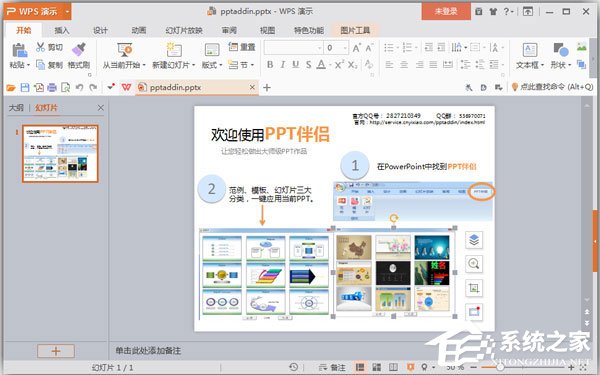Switch to the 大纲 (Outline) pane tab

[16, 108]
